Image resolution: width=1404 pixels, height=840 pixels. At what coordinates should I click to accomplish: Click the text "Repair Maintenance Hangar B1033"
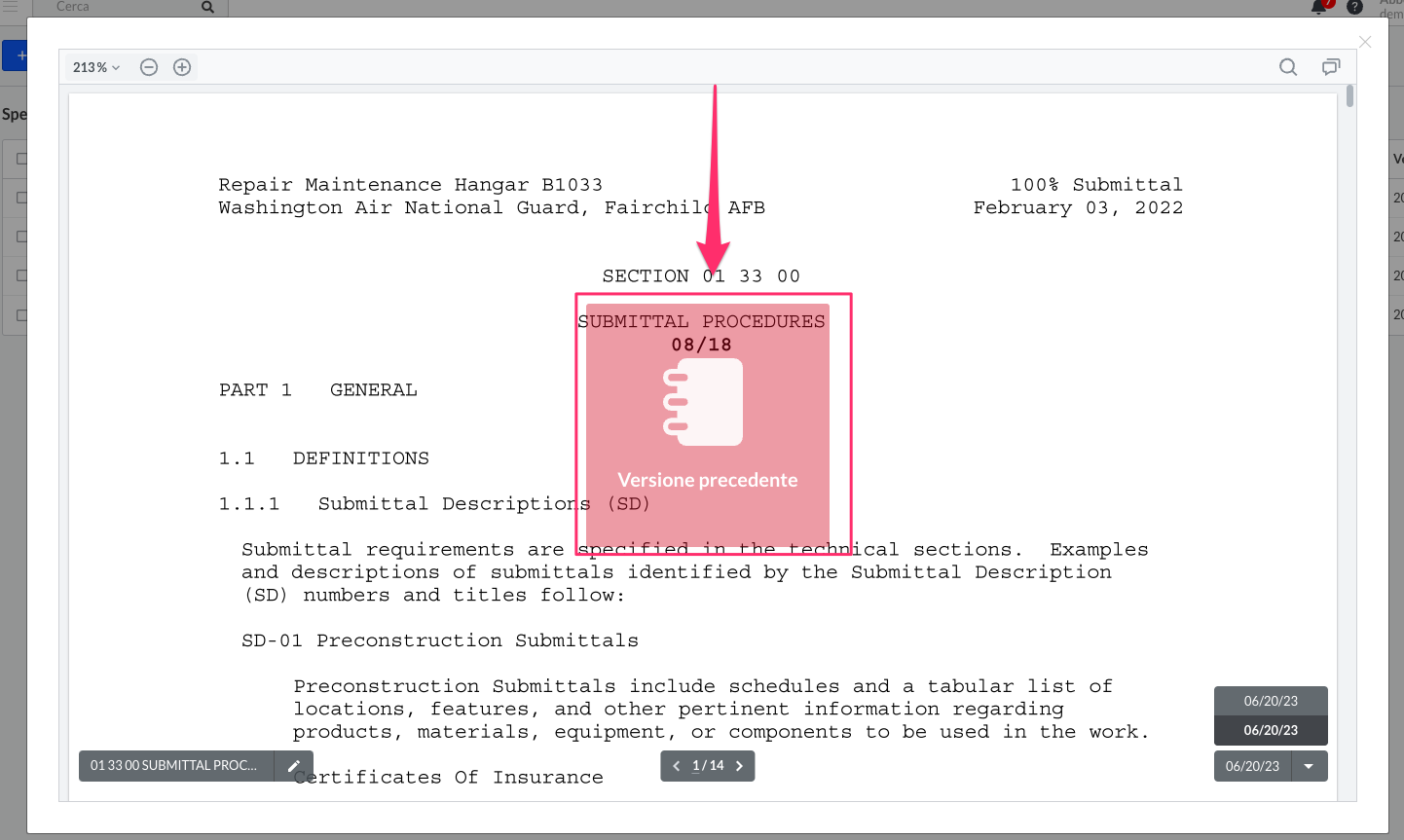pyautogui.click(x=410, y=185)
